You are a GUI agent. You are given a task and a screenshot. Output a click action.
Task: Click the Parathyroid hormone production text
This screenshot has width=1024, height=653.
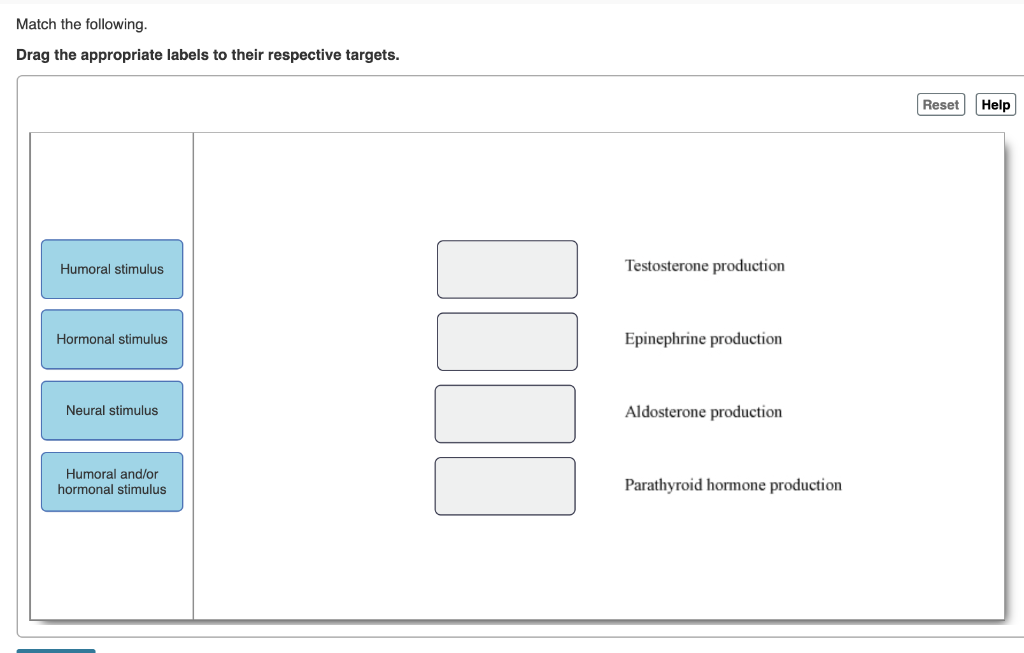733,485
